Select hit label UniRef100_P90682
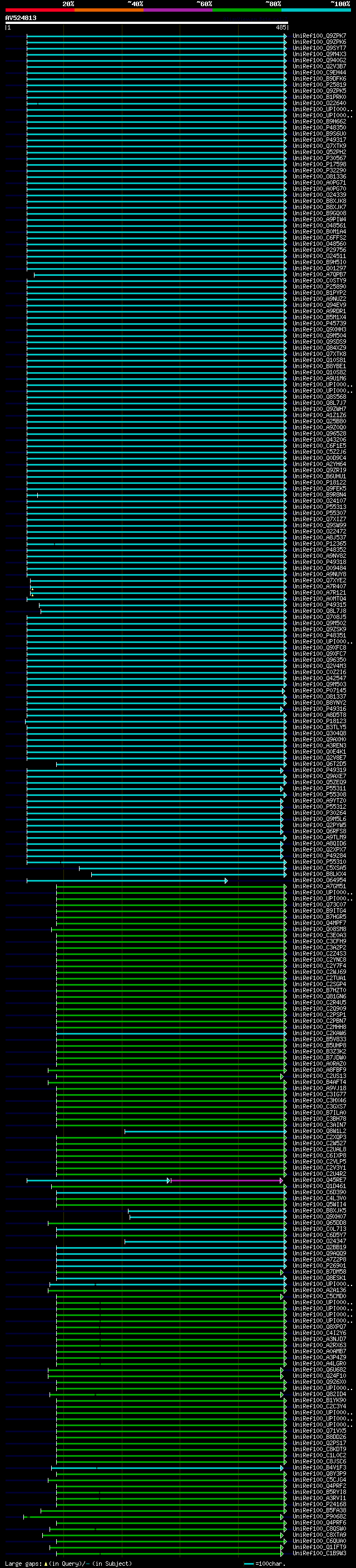The height and width of the screenshot is (1568, 356). tap(319, 1517)
